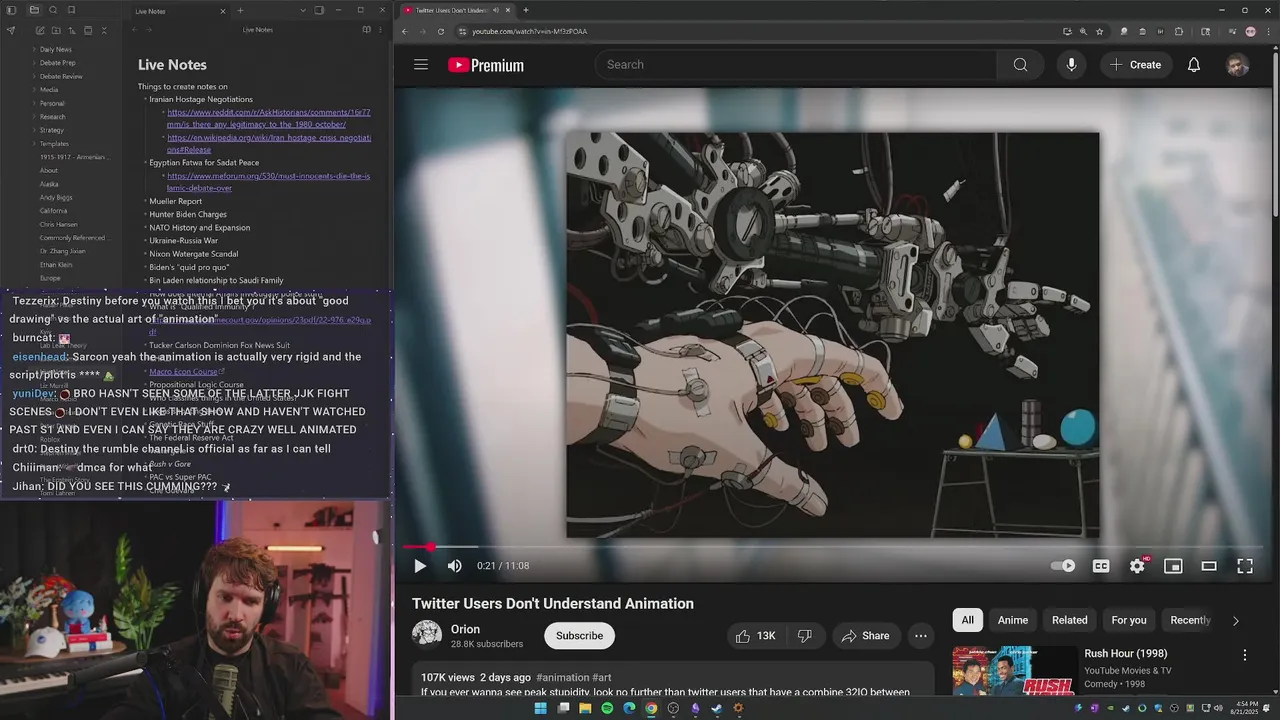This screenshot has width=1280, height=720.
Task: Add a new Obsidian tab with plus
Action: [240, 11]
